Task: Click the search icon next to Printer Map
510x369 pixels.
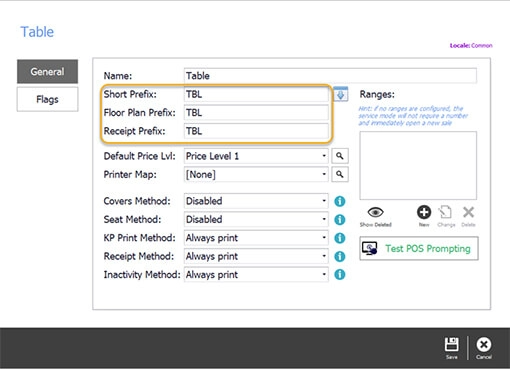Action: pyautogui.click(x=340, y=174)
